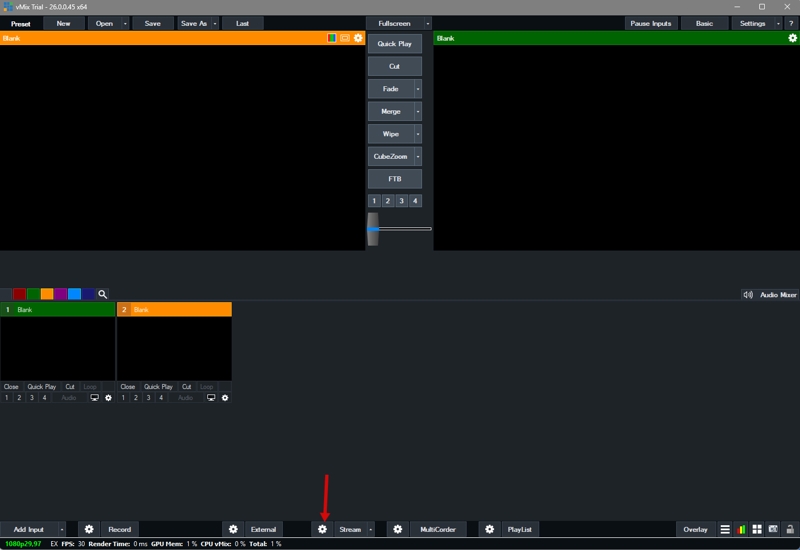
Task: Click the Cut transition button
Action: [x=394, y=66]
